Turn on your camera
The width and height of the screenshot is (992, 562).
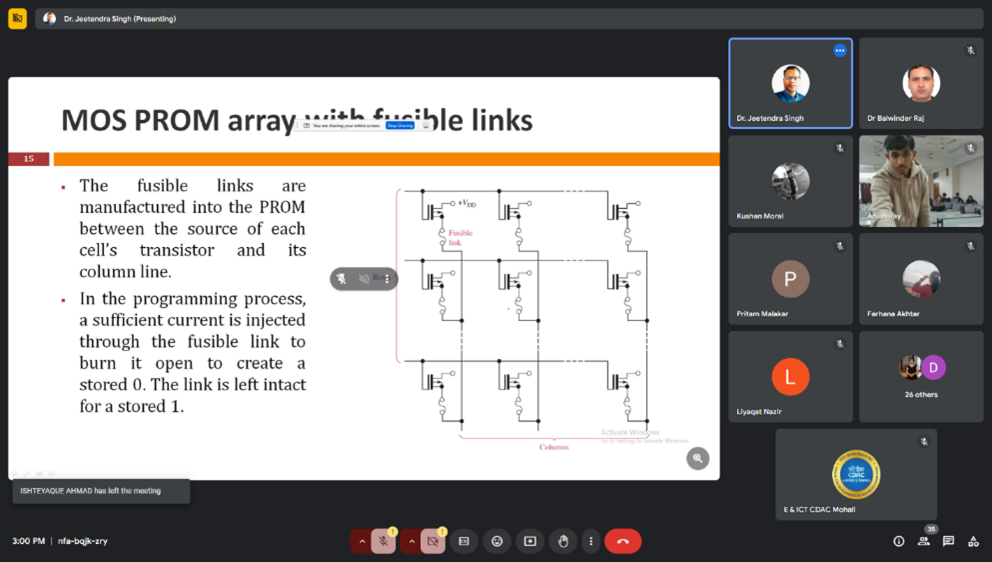point(433,541)
